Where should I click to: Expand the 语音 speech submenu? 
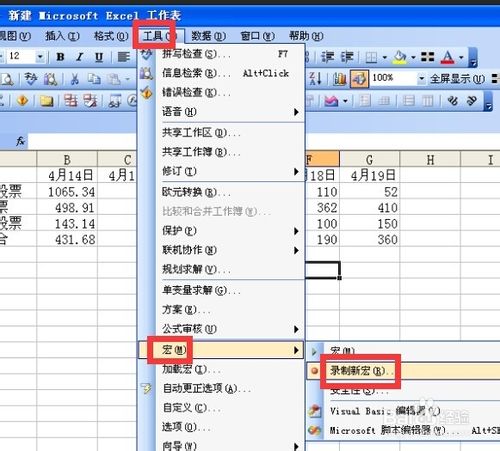(x=221, y=112)
